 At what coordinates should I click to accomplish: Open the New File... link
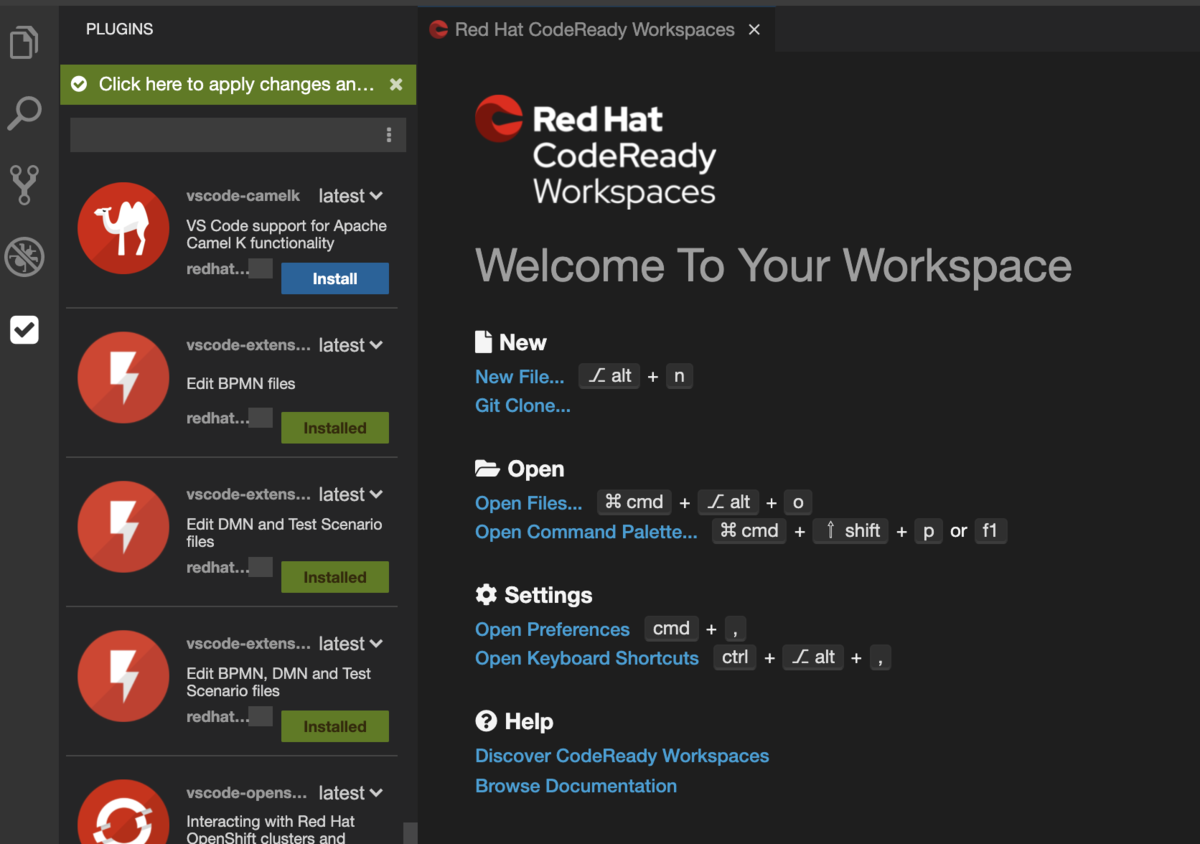(x=520, y=377)
